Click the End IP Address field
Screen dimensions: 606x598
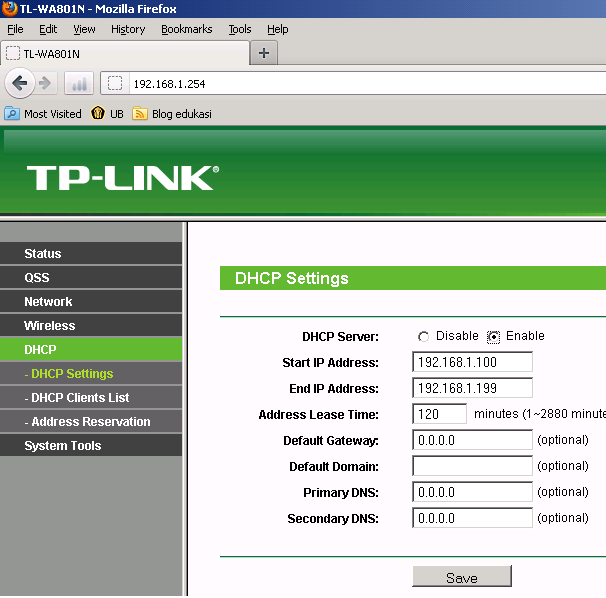tap(472, 388)
